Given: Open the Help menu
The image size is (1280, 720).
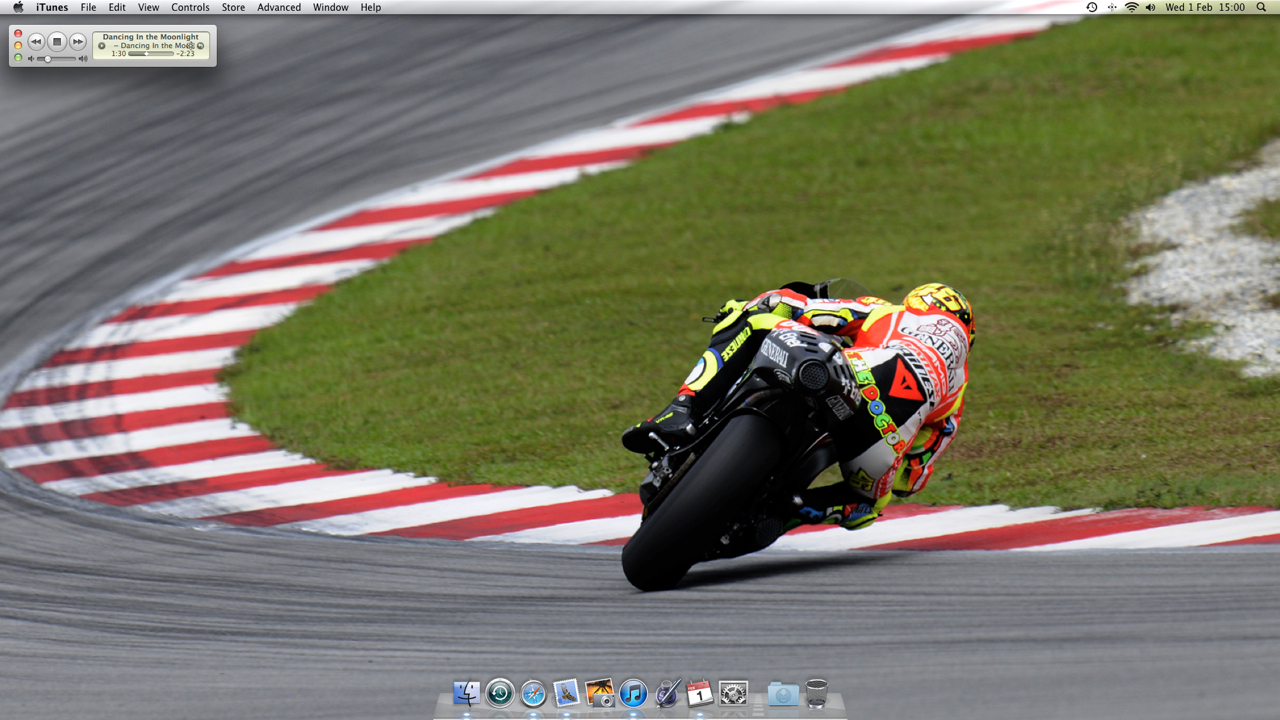Looking at the screenshot, I should coord(370,7).
